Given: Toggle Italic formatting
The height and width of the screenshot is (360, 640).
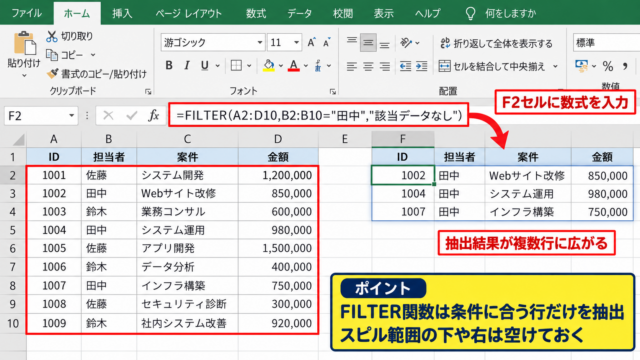Looking at the screenshot, I should (187, 65).
